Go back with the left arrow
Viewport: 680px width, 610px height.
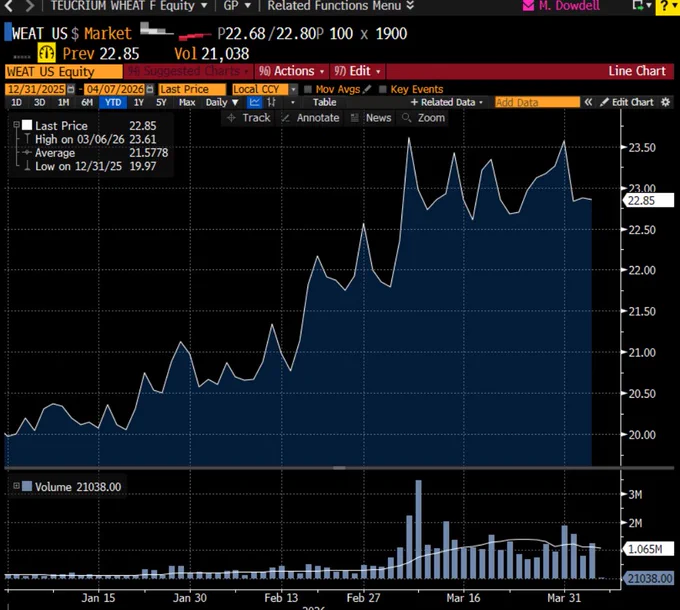pos(9,6)
